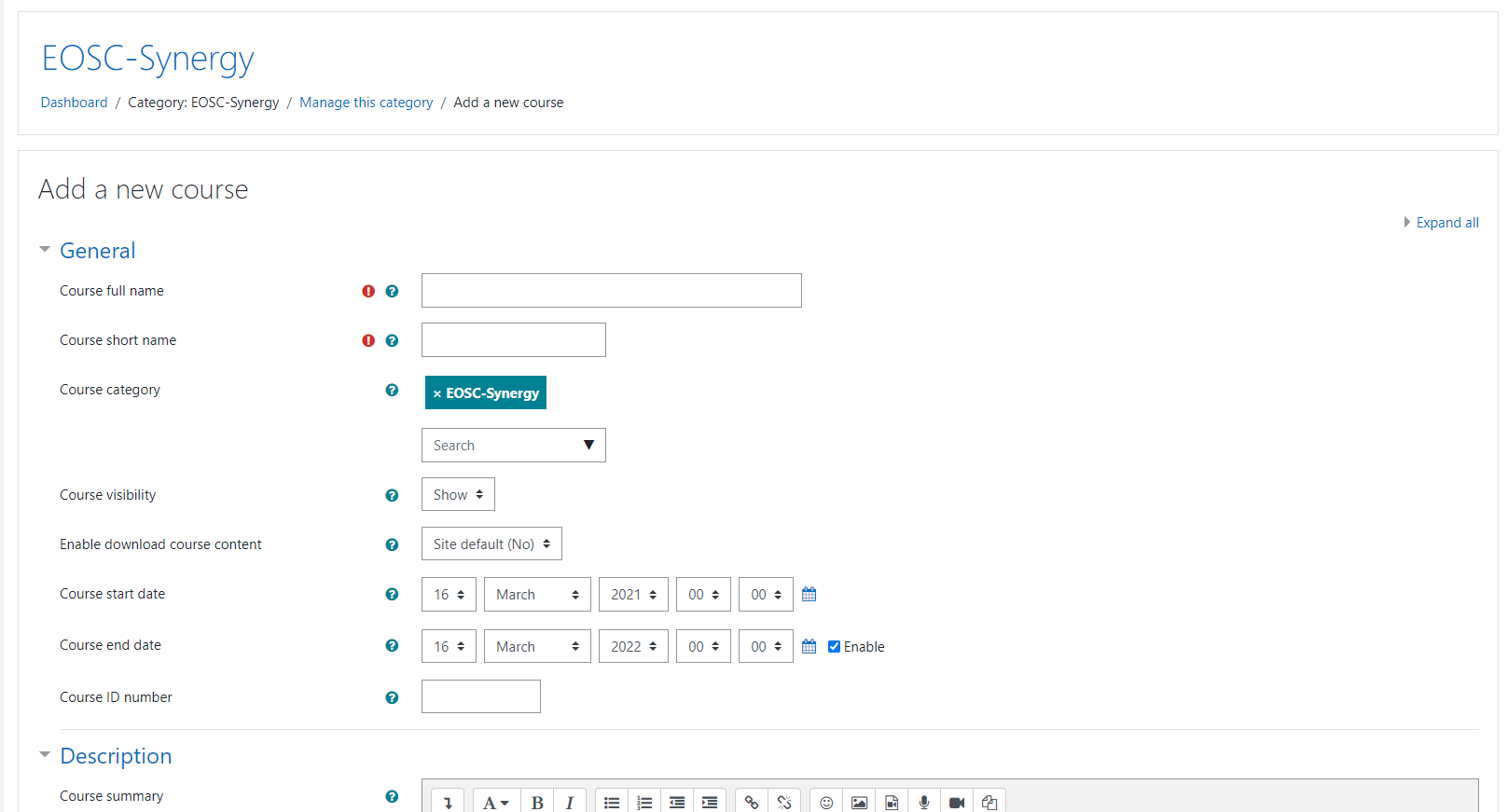Record audio with the microphone icon
The width and height of the screenshot is (1508, 812).
point(924,802)
